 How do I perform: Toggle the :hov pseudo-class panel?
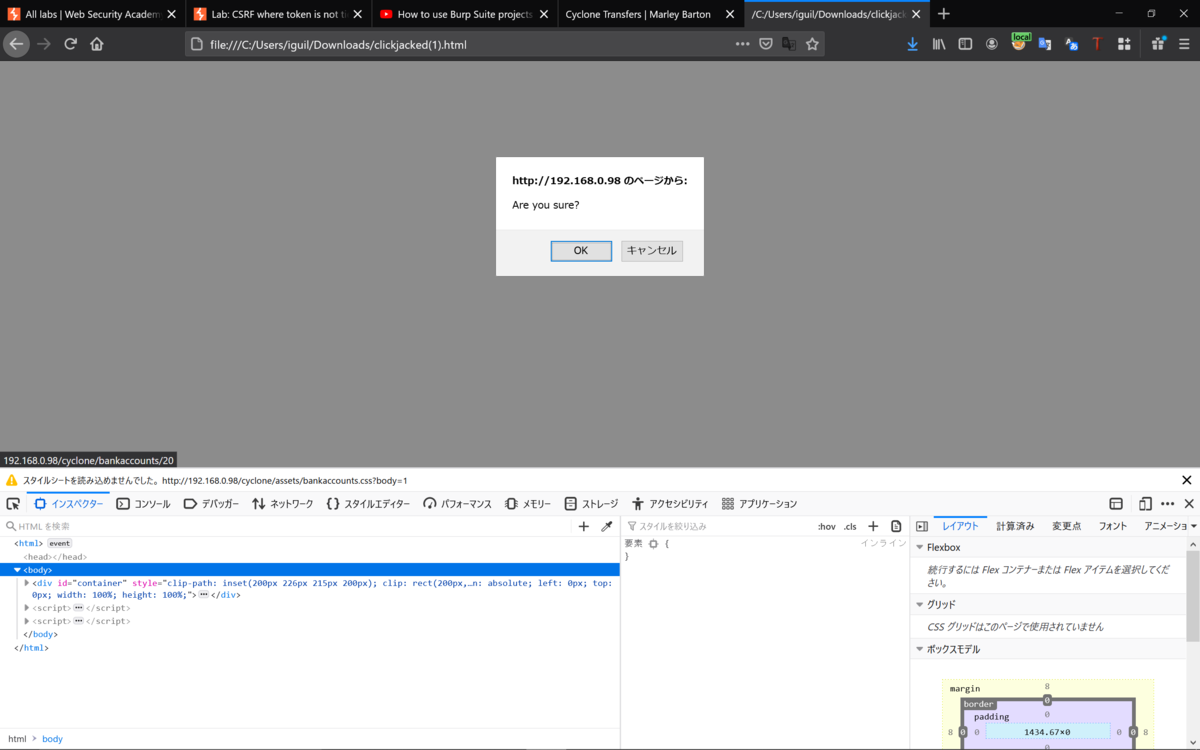point(826,526)
